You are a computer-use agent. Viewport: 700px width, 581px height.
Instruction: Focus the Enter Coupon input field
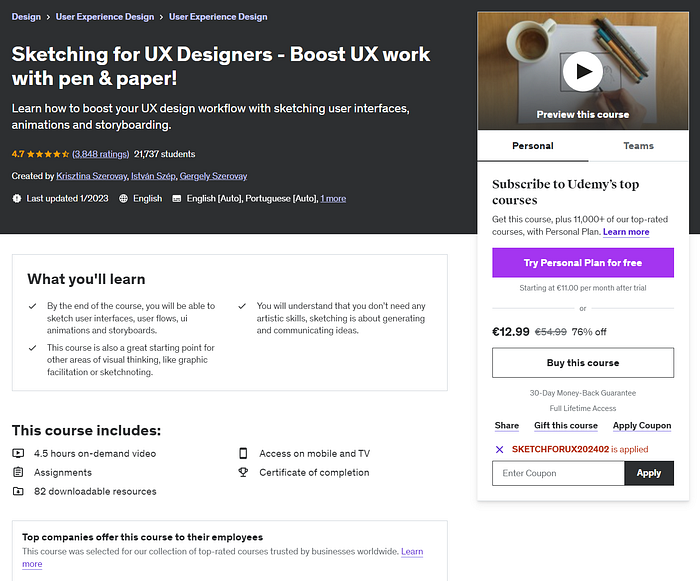(x=558, y=473)
